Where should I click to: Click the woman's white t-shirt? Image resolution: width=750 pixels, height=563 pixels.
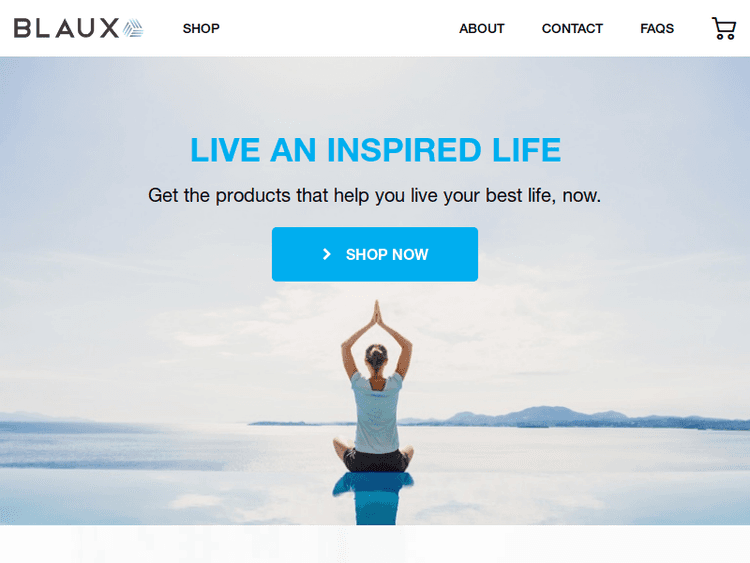(376, 413)
